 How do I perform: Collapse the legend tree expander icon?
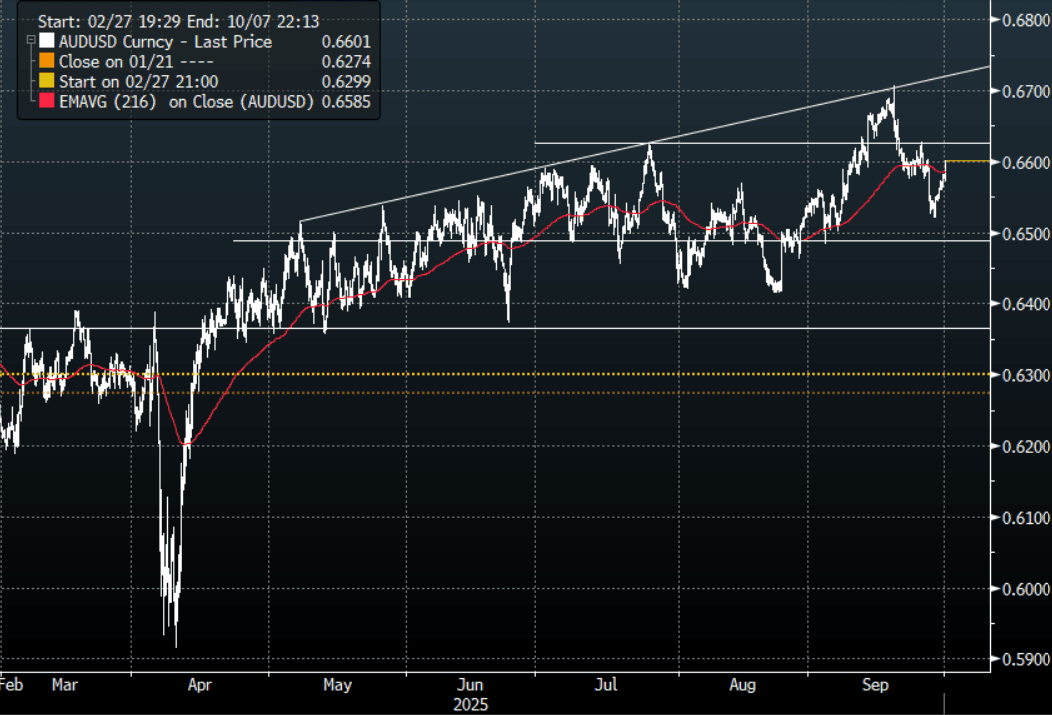pos(31,41)
